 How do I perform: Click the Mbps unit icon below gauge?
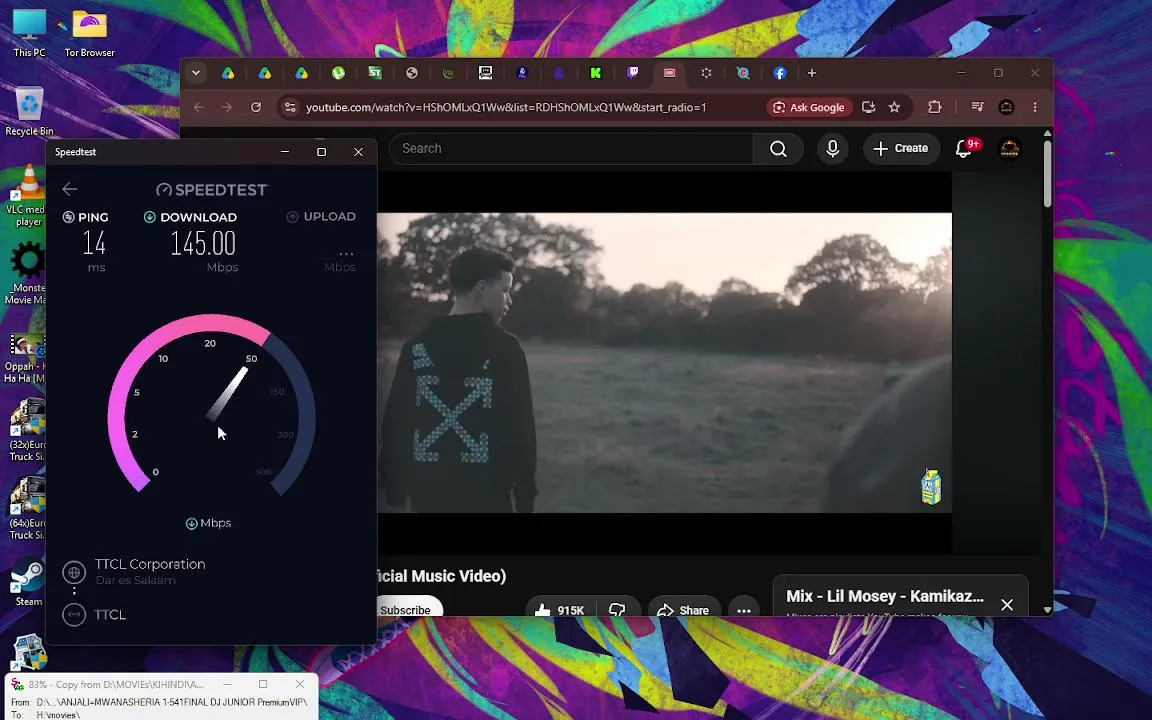click(x=192, y=523)
